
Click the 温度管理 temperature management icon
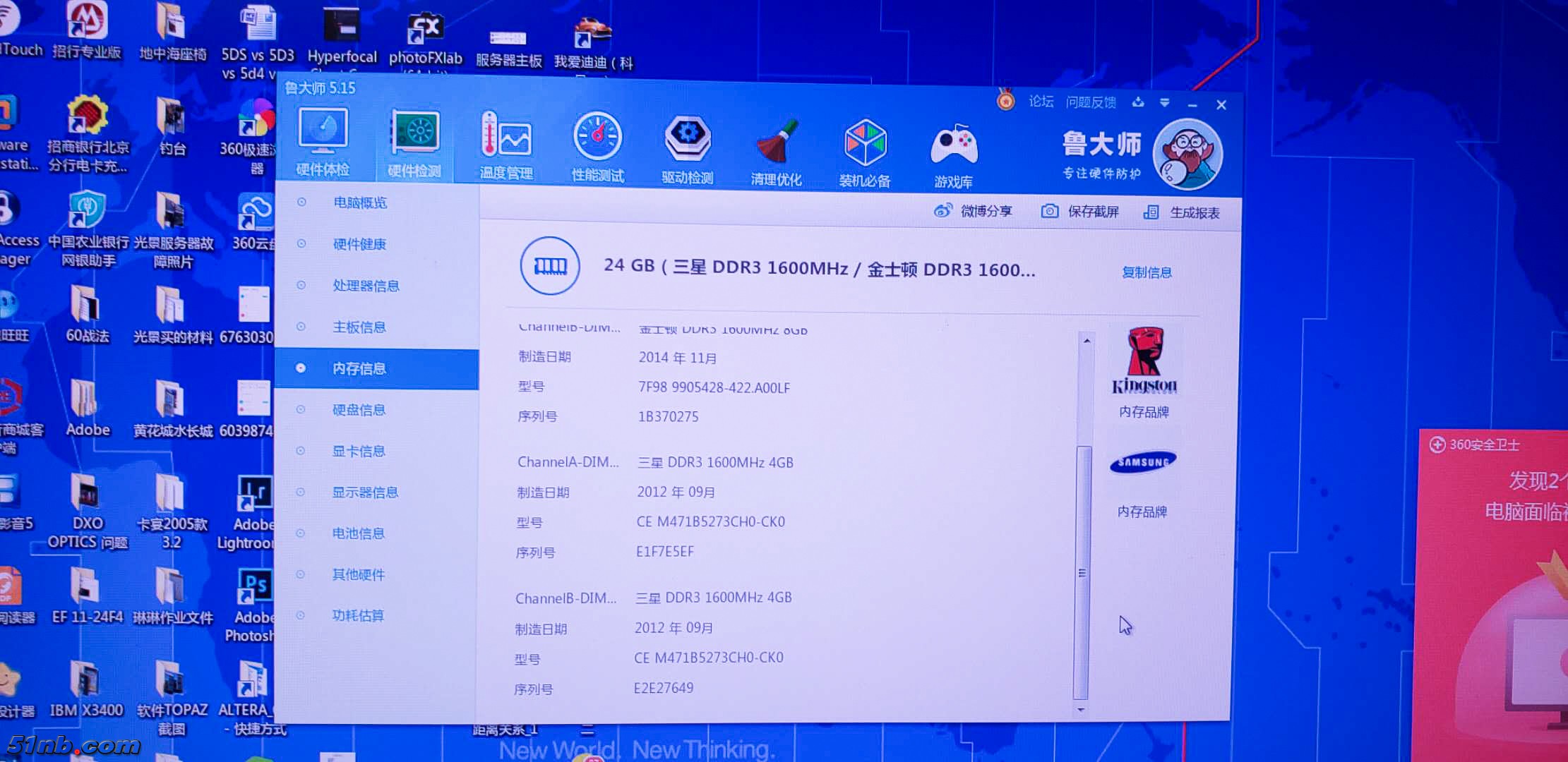pyautogui.click(x=505, y=135)
